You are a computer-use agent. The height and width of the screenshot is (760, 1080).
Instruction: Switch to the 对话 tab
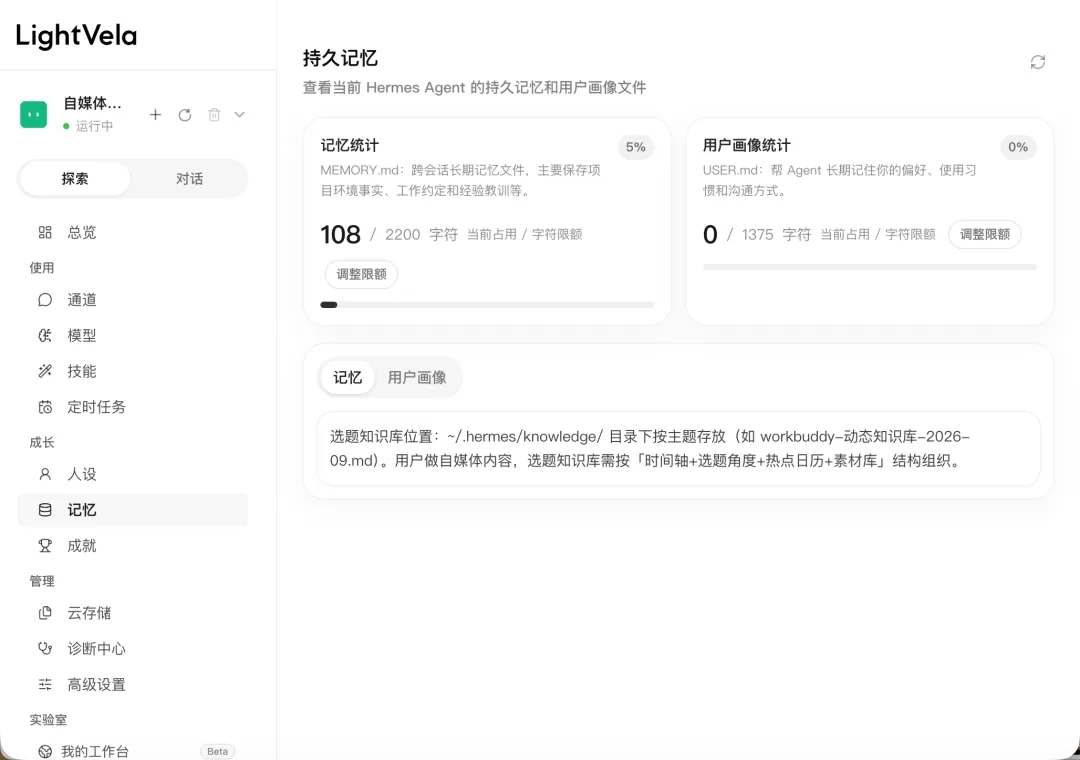[x=189, y=179]
